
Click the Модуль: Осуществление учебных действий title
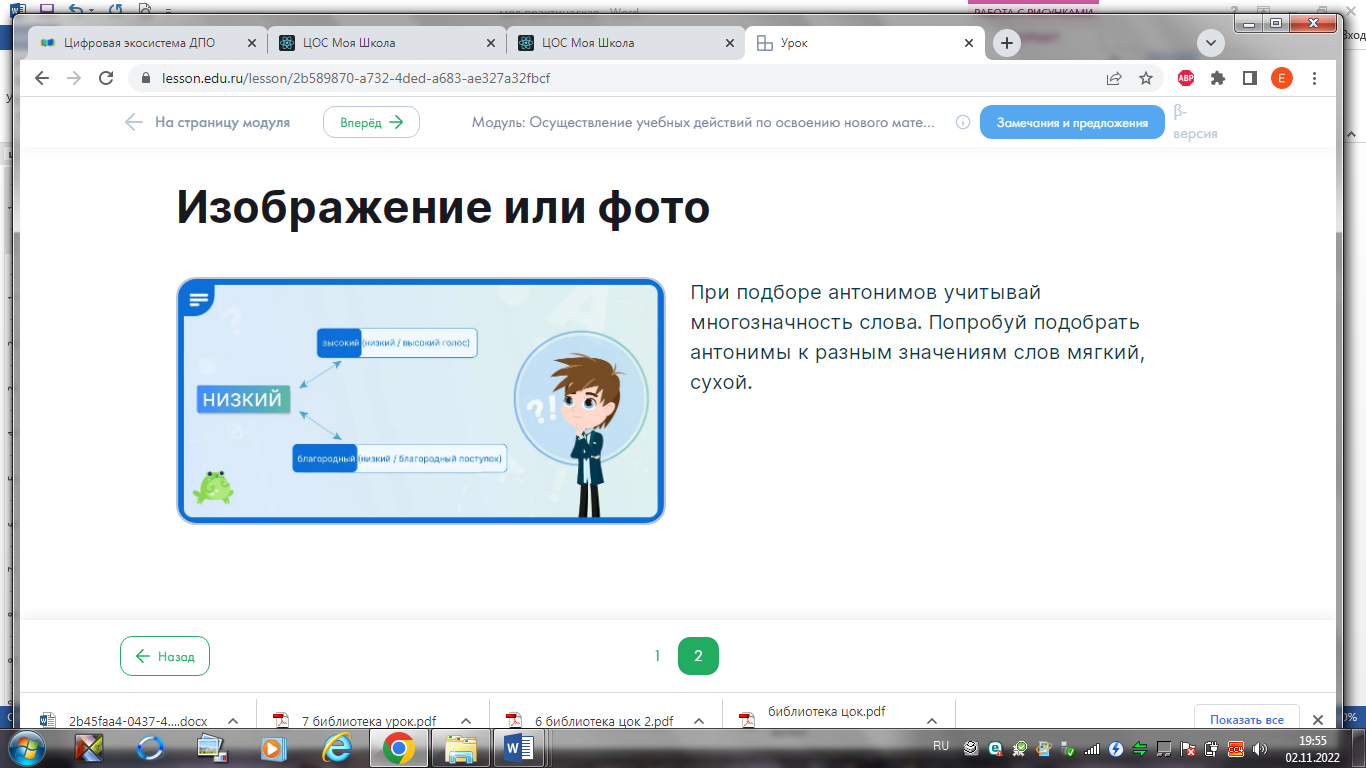click(x=704, y=122)
